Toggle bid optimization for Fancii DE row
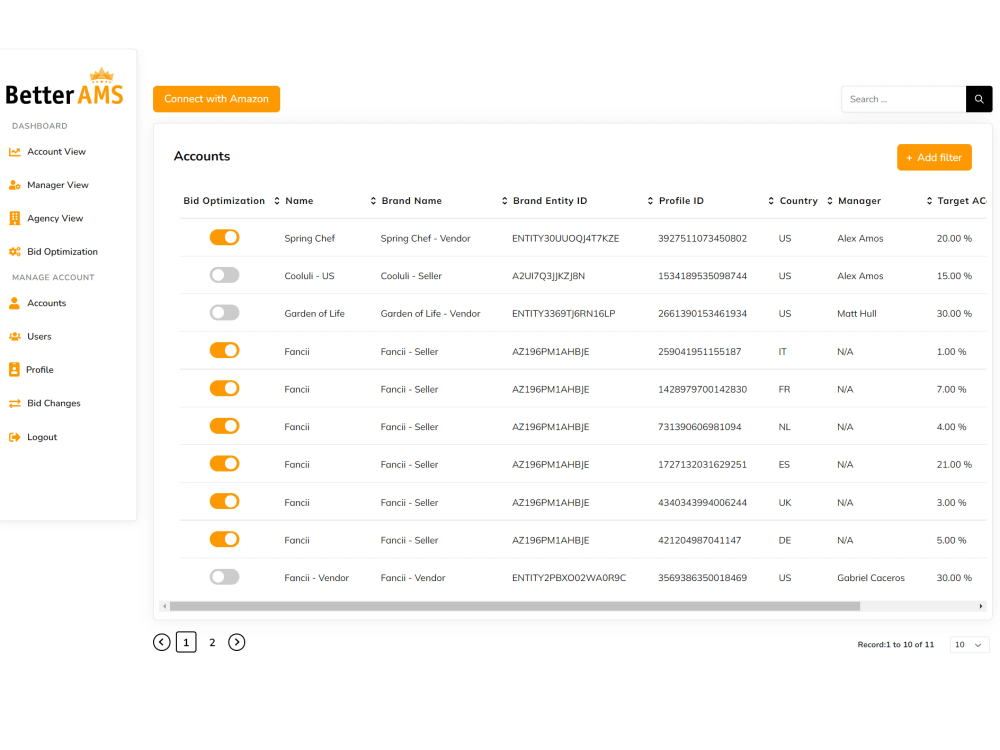Image resolution: width=1000 pixels, height=750 pixels. (x=224, y=540)
